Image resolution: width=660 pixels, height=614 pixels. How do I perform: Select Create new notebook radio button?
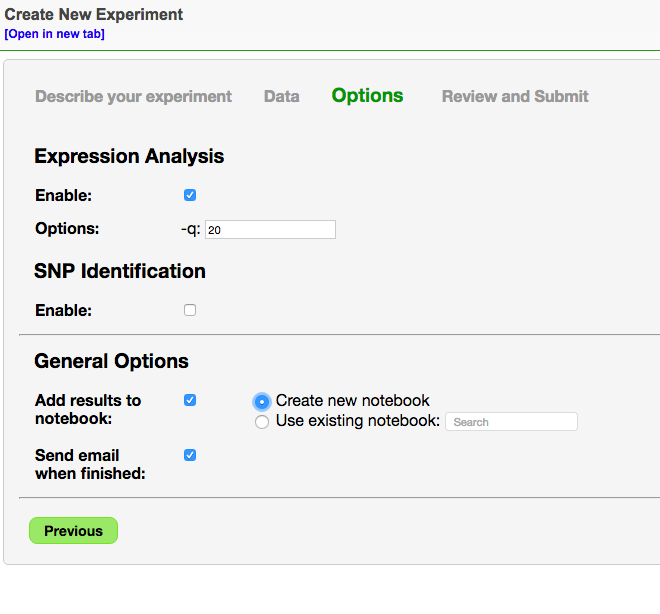point(262,402)
